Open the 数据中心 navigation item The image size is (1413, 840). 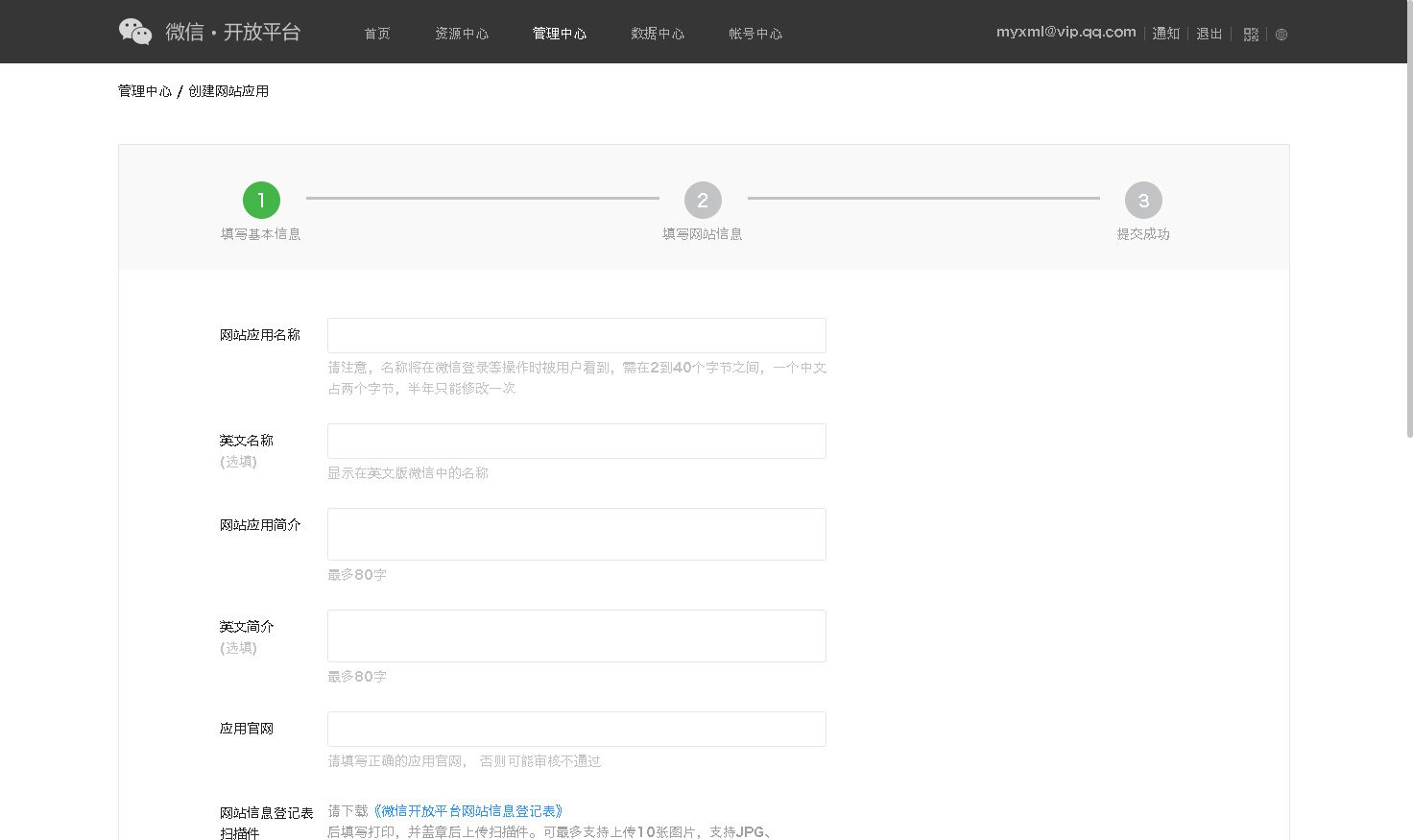click(x=658, y=34)
